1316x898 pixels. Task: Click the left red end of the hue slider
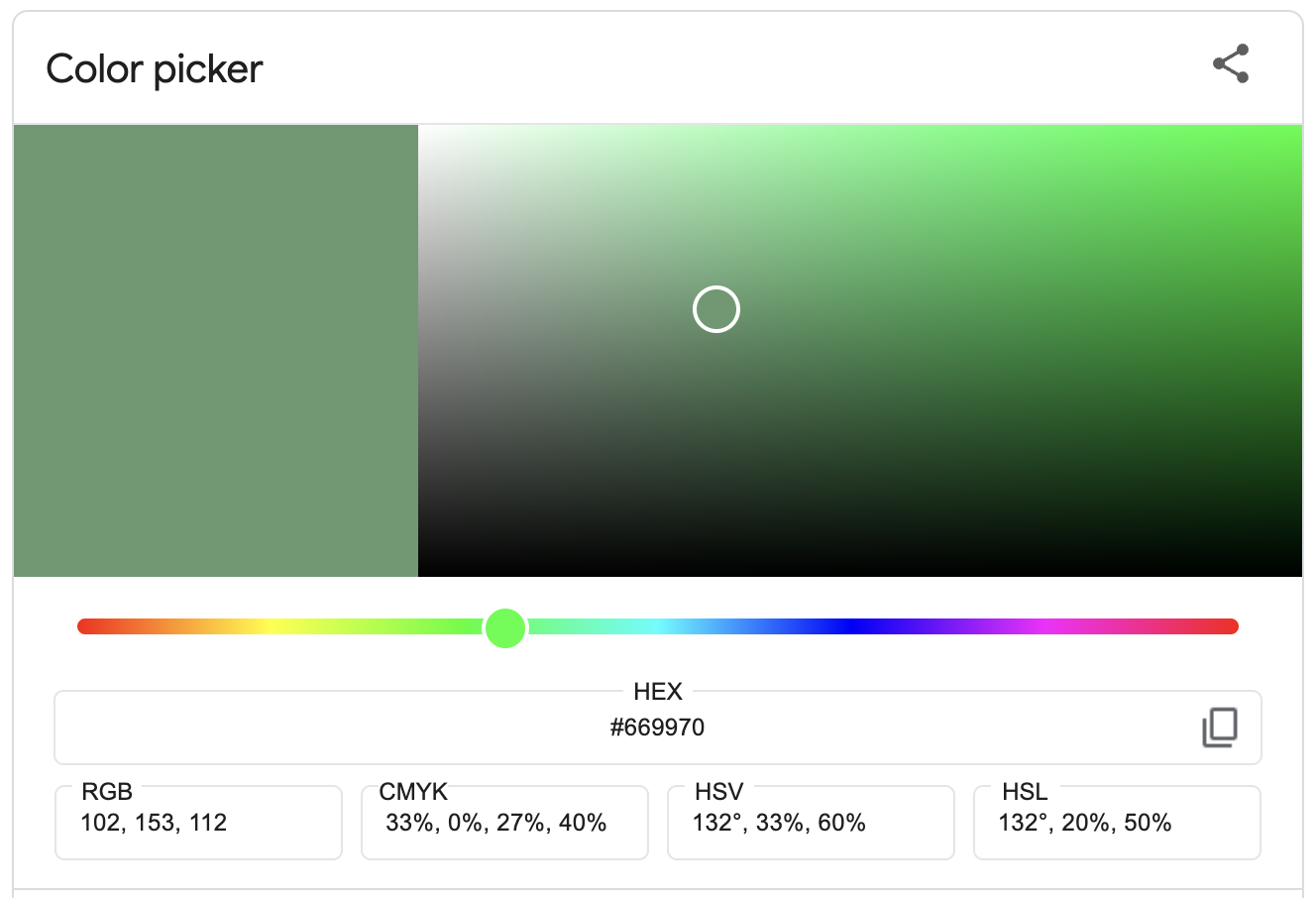coord(85,626)
